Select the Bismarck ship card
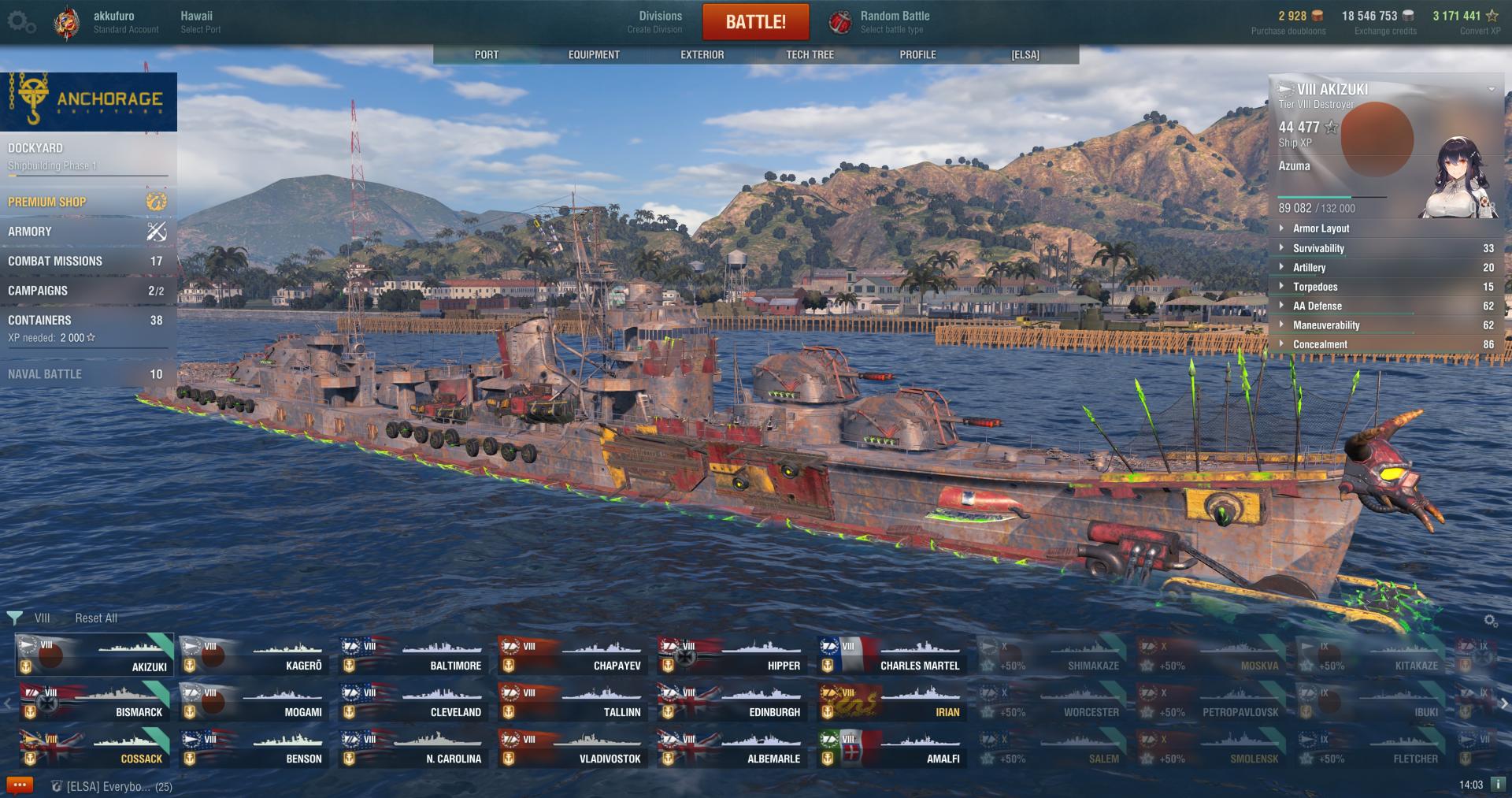The width and height of the screenshot is (1512, 798). click(x=94, y=701)
